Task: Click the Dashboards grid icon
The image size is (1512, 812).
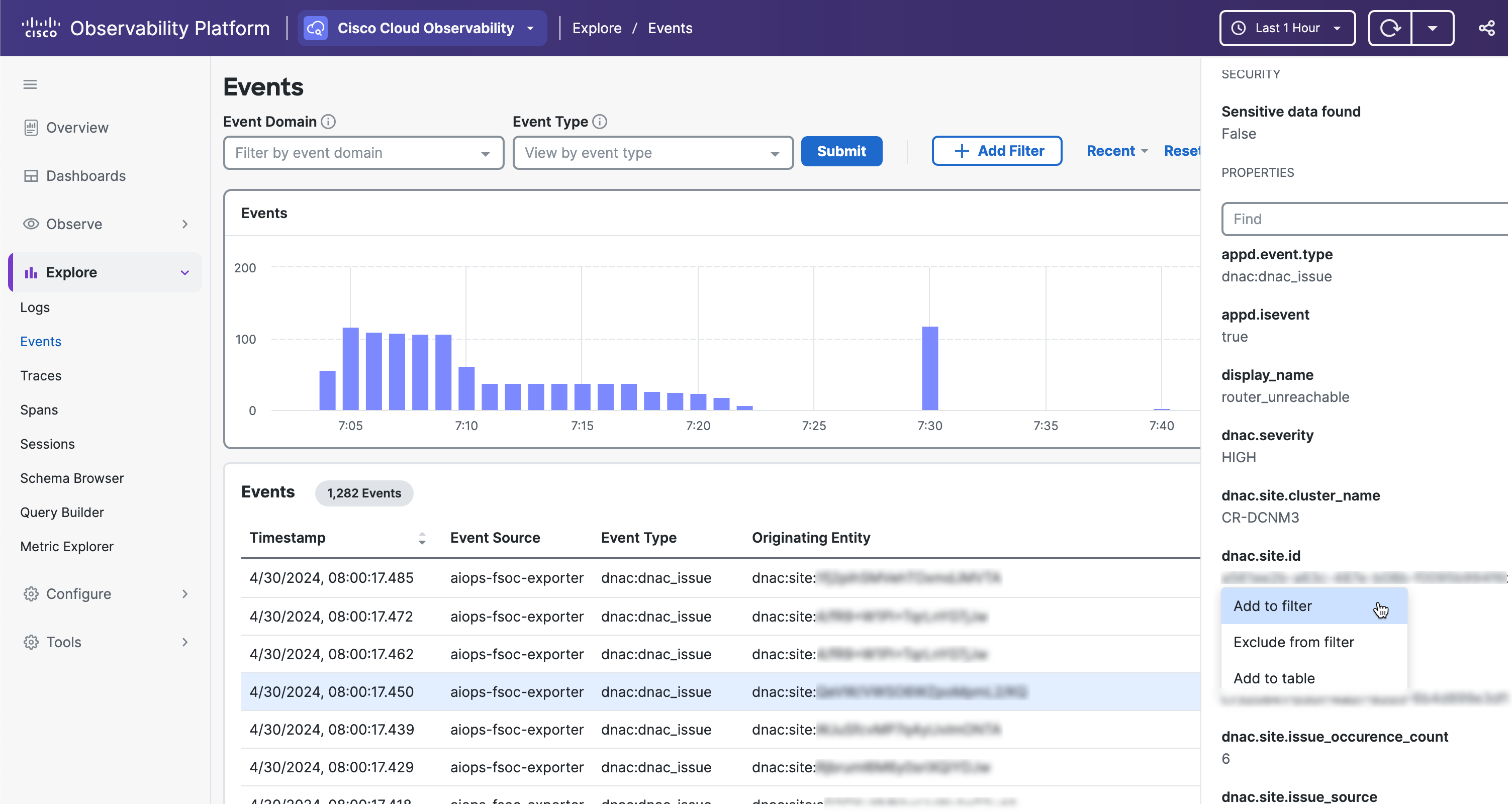Action: tap(31, 175)
